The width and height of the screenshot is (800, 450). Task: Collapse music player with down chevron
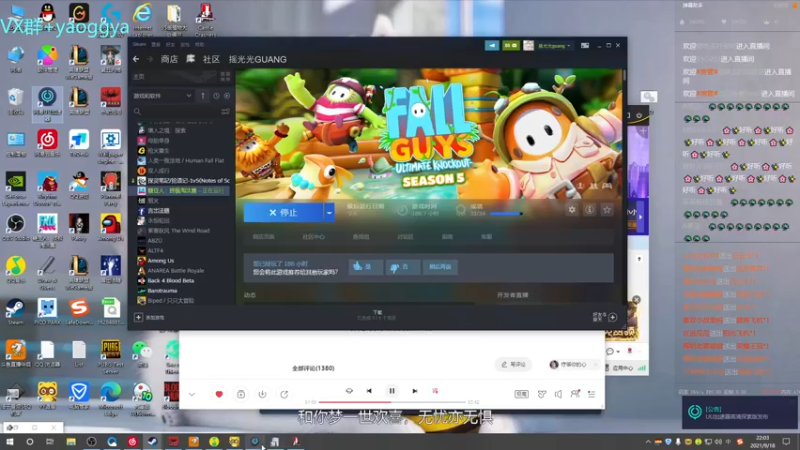click(x=192, y=394)
